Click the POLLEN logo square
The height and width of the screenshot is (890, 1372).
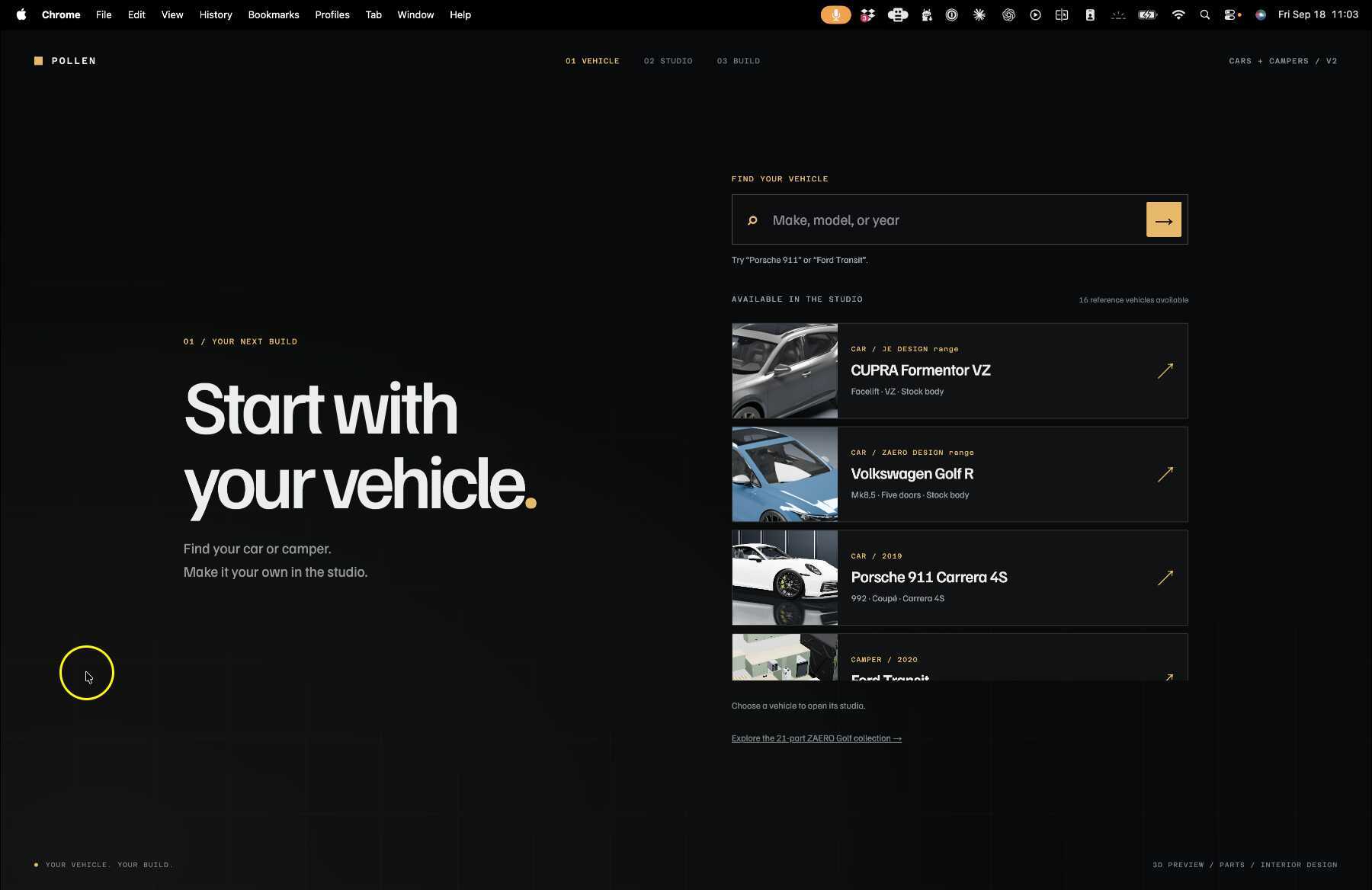coord(38,61)
